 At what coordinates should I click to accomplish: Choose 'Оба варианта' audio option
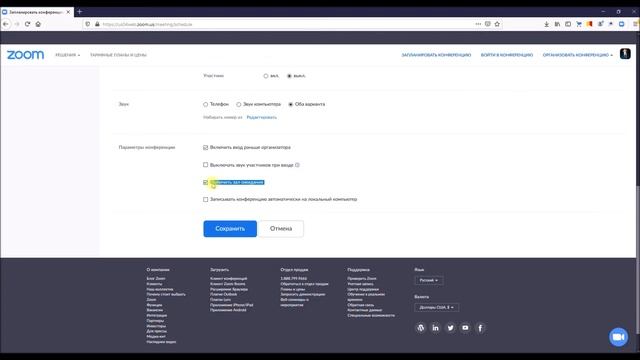(291, 104)
